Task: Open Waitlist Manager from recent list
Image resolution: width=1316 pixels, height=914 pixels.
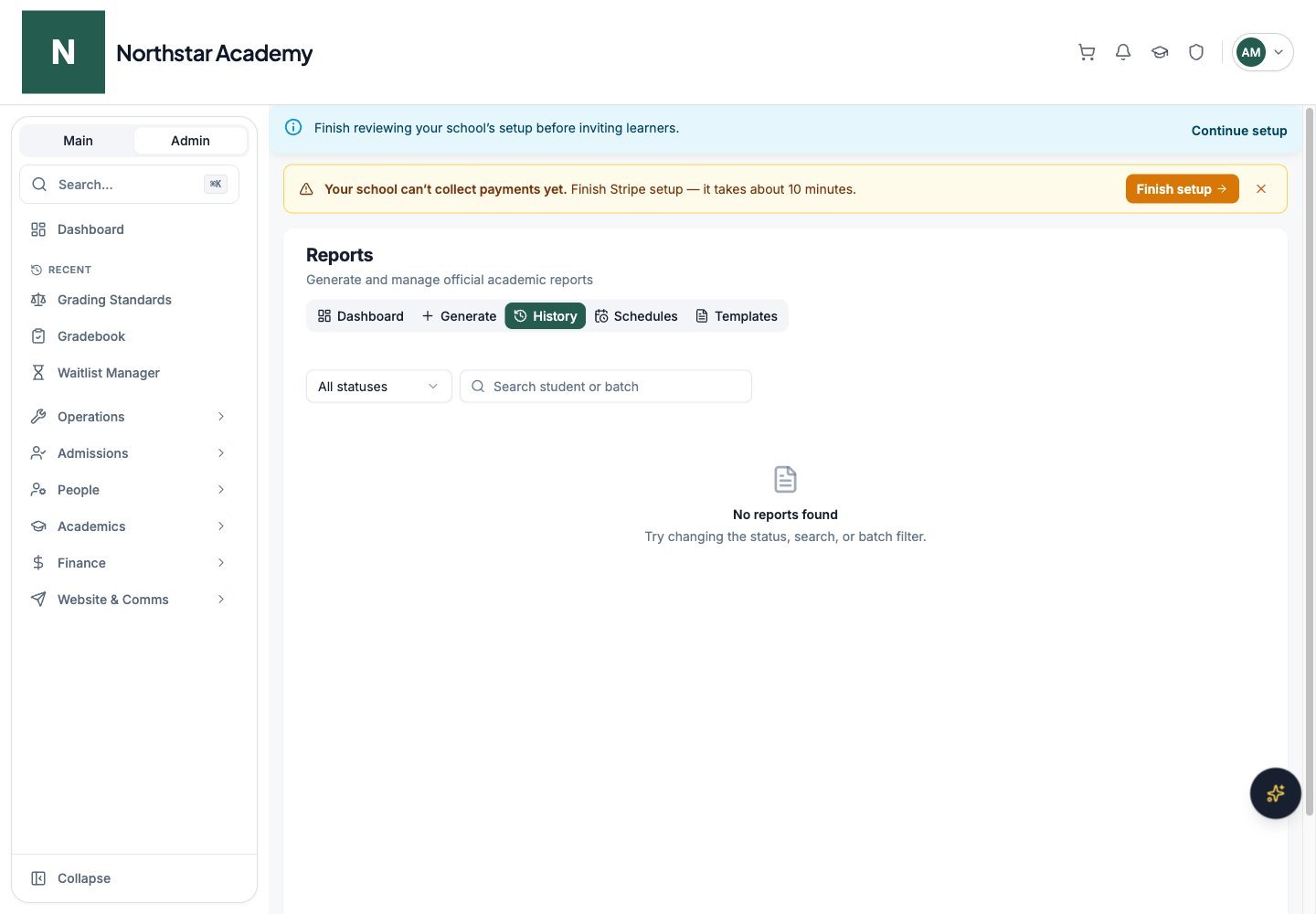Action: pos(129,373)
